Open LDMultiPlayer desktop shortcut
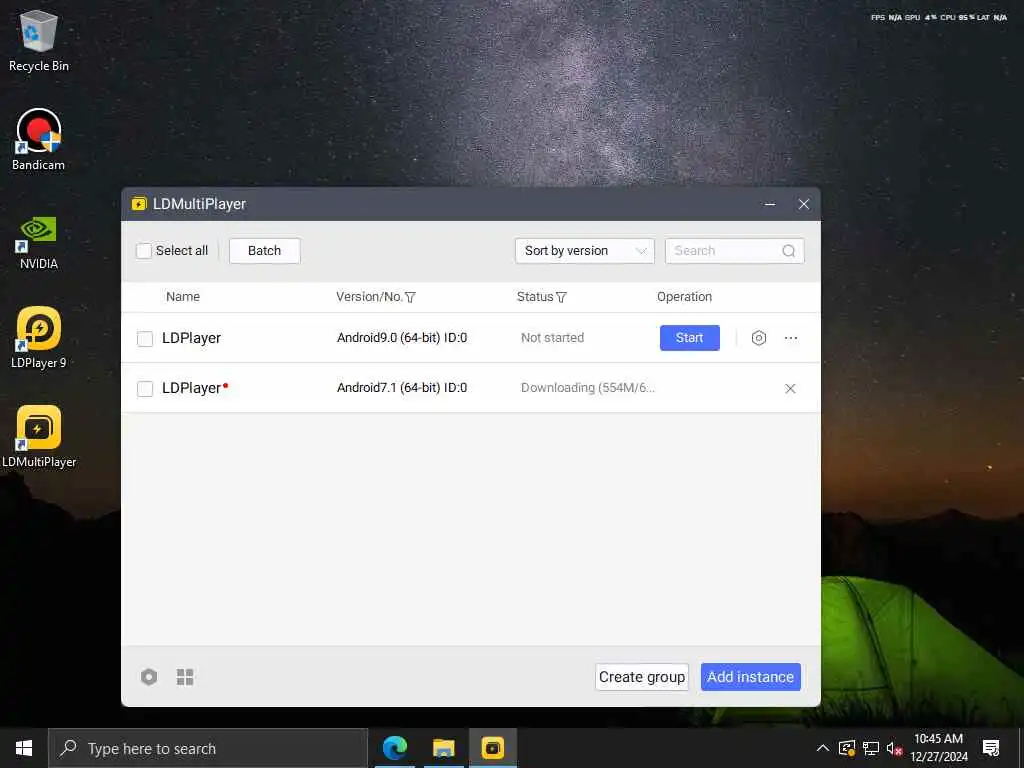Image resolution: width=1024 pixels, height=768 pixels. point(39,437)
